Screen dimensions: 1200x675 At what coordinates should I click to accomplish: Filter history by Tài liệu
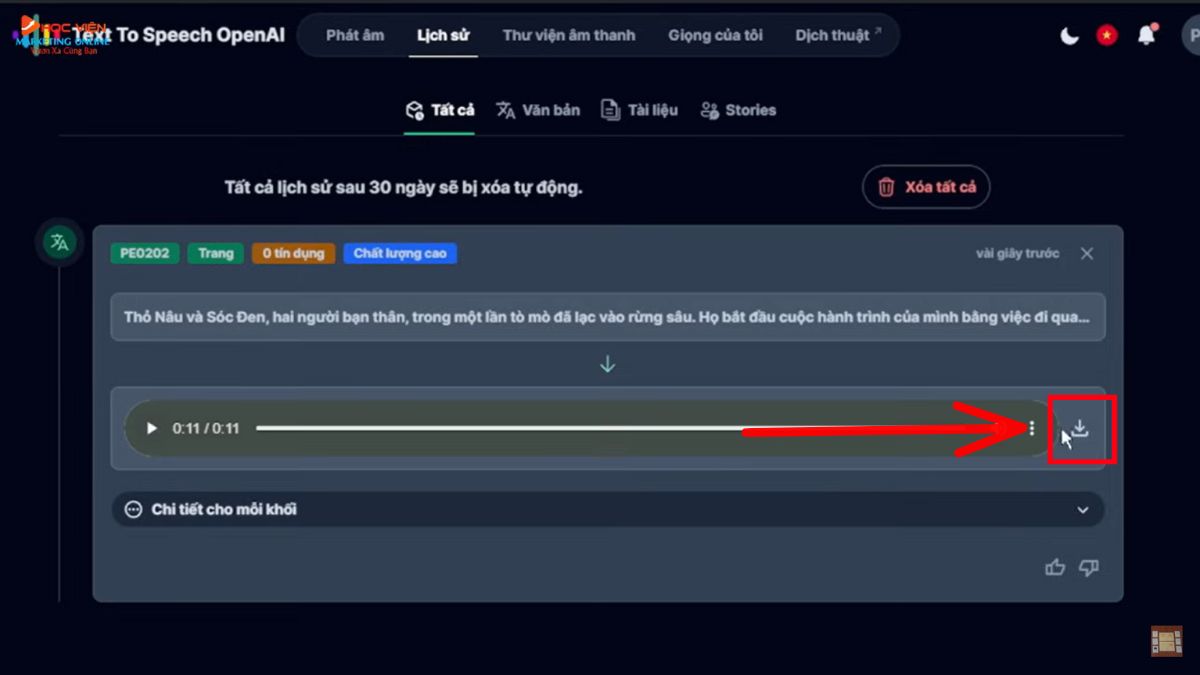[x=639, y=110]
